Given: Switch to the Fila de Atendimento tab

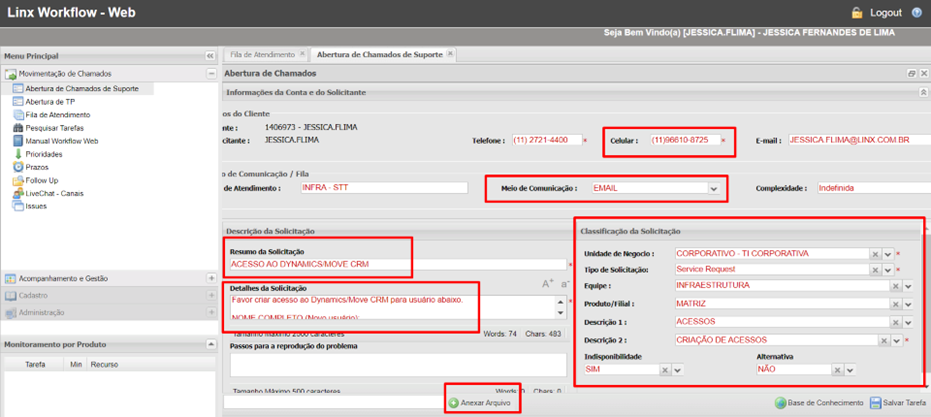Looking at the screenshot, I should (x=262, y=54).
